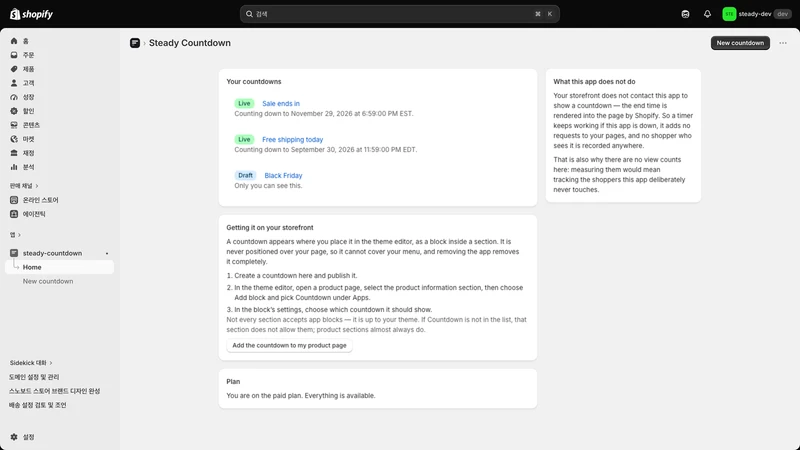Click the app icon beside Steady Countdown title
800x450 pixels.
click(135, 43)
